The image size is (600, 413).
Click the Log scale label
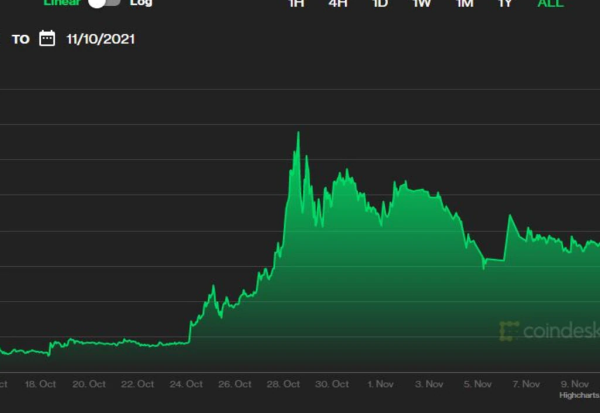141,3
